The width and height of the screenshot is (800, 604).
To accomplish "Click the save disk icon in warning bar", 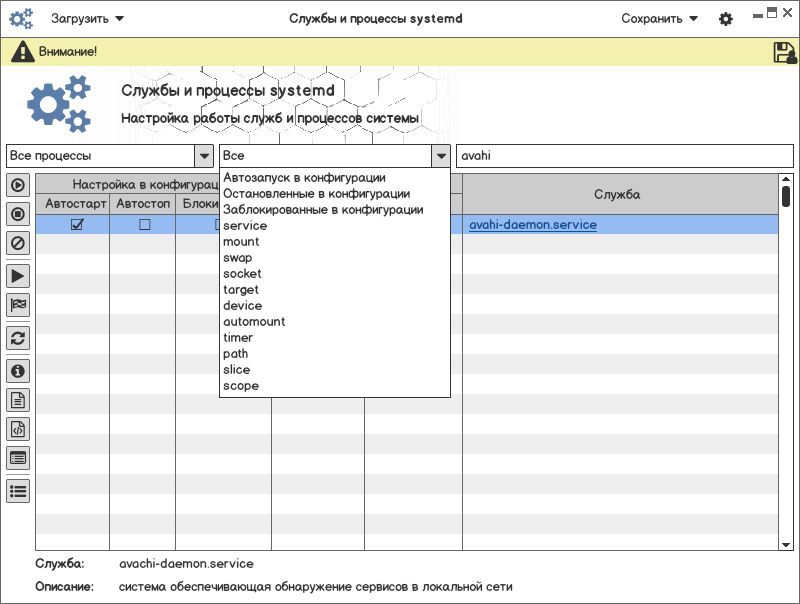I will (x=784, y=53).
